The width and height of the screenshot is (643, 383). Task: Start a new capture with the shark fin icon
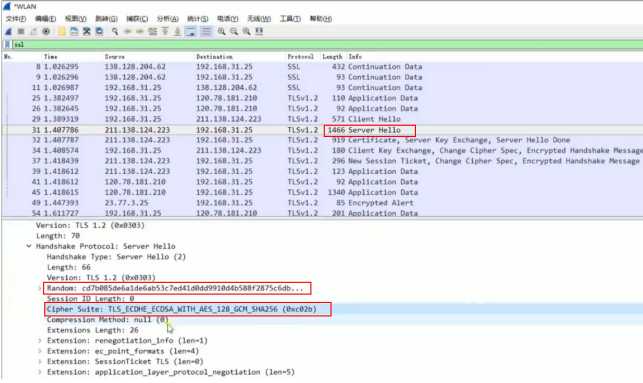(8, 32)
